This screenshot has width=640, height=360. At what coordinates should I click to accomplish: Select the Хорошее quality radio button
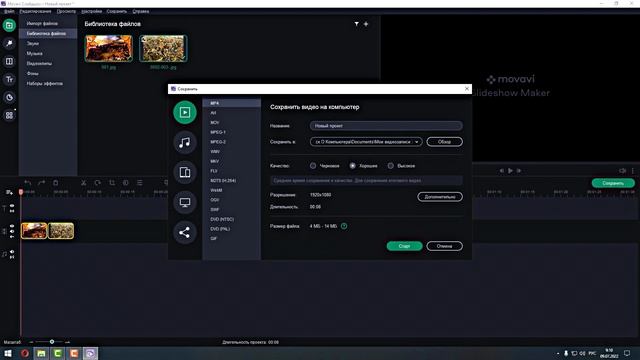(353, 166)
